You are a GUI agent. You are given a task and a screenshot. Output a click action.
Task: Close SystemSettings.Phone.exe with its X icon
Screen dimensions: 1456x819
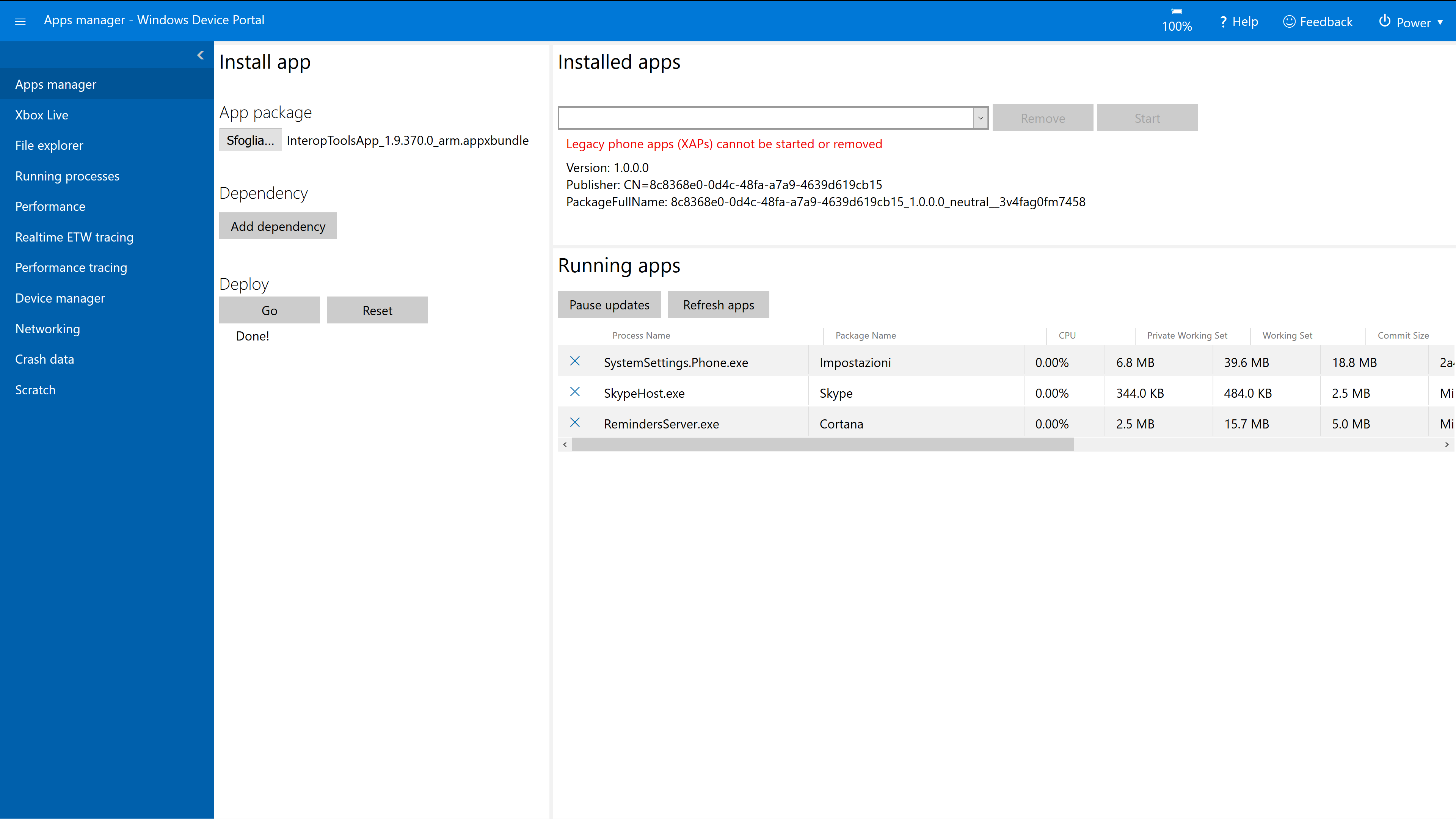(575, 361)
